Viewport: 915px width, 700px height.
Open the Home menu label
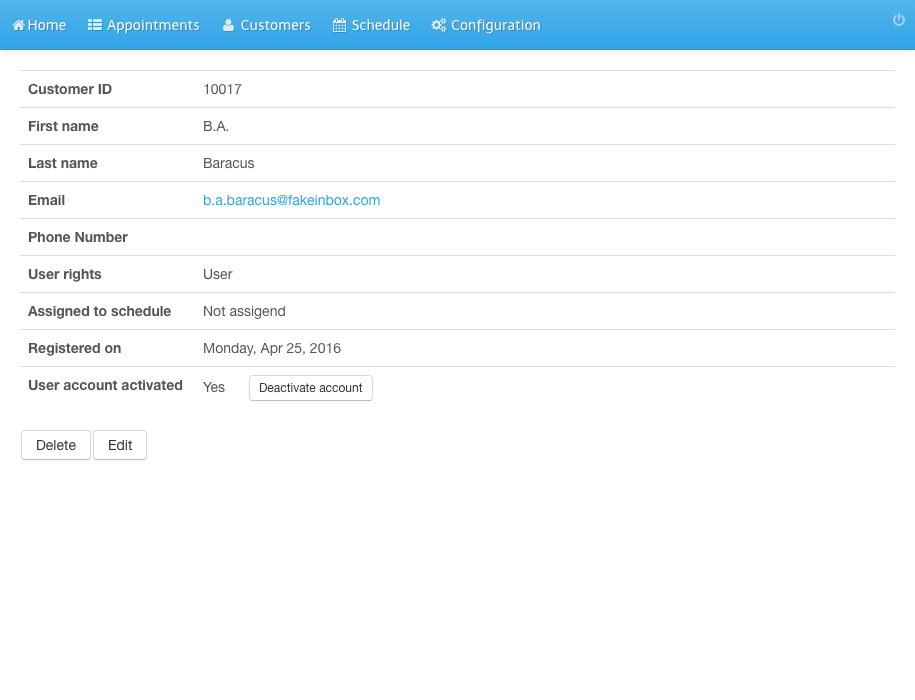coord(47,25)
